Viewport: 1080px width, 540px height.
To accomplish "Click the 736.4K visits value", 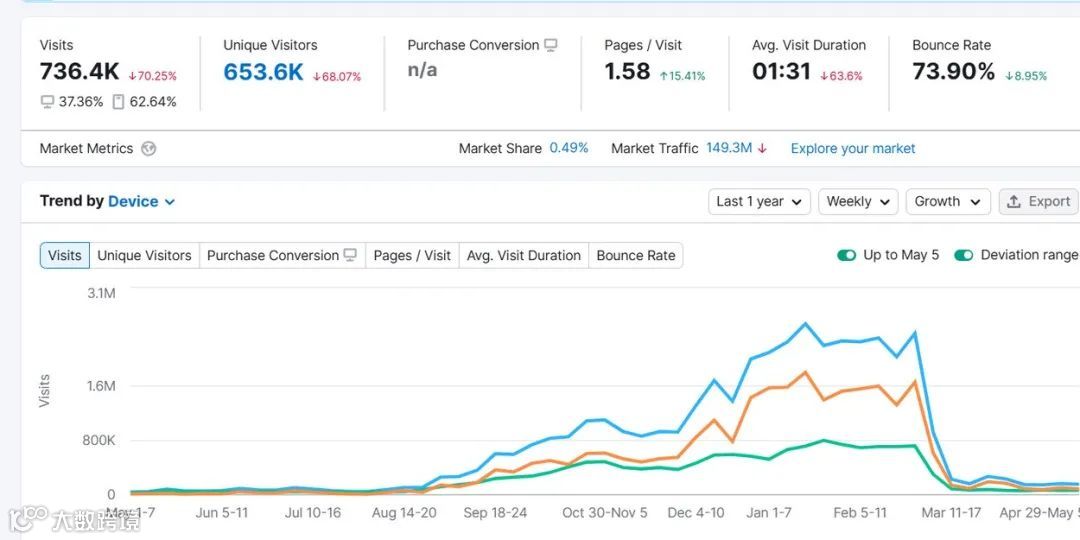I will point(79,72).
